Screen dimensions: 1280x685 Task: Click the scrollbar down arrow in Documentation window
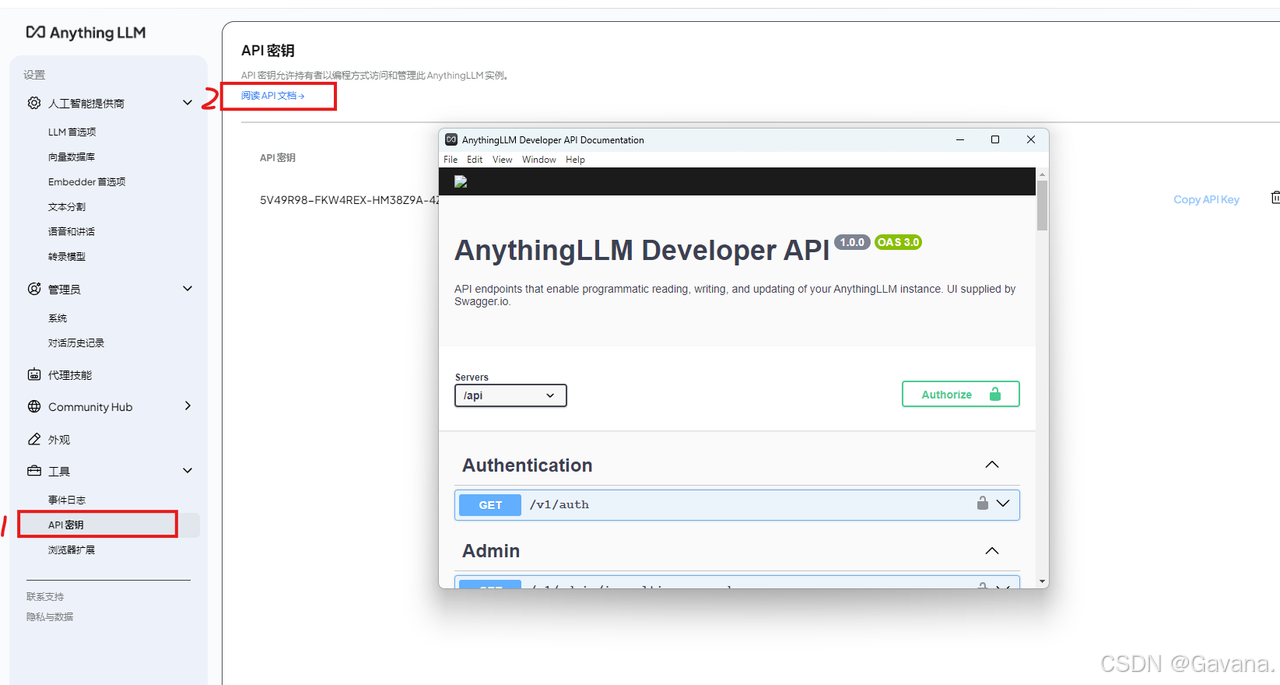(x=1042, y=581)
